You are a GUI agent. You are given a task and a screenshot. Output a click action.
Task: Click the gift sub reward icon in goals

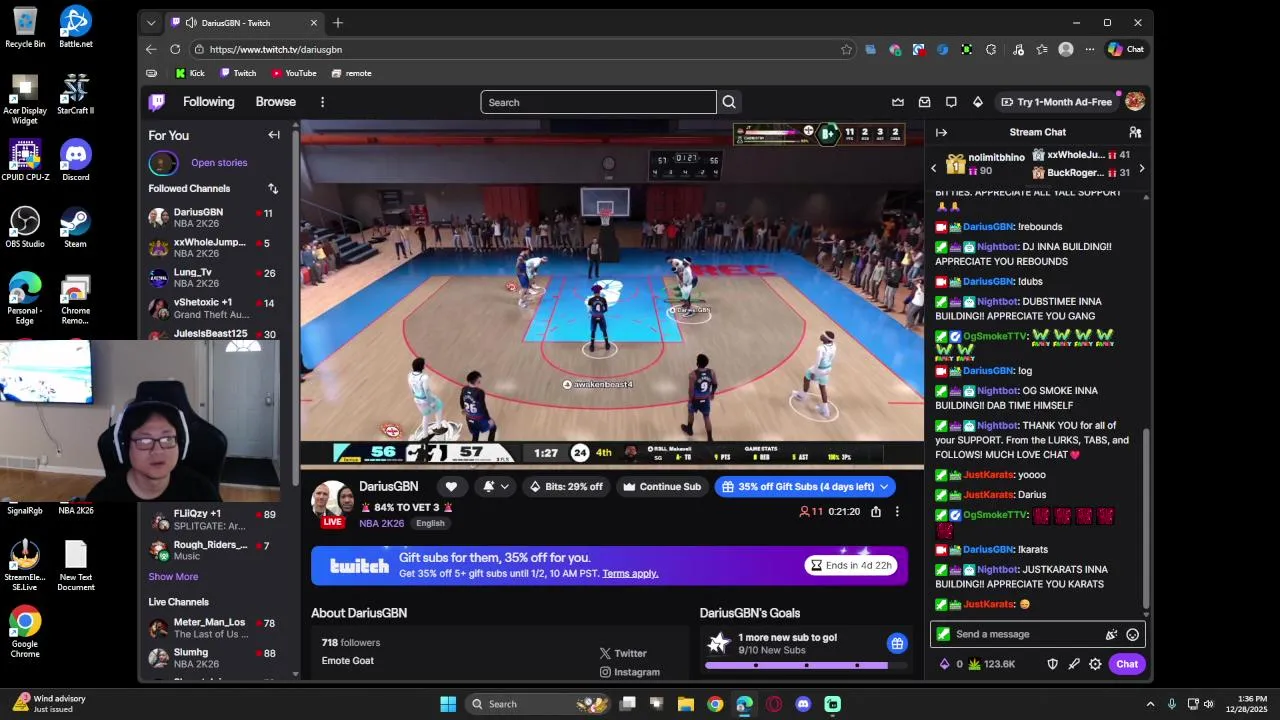(x=897, y=643)
